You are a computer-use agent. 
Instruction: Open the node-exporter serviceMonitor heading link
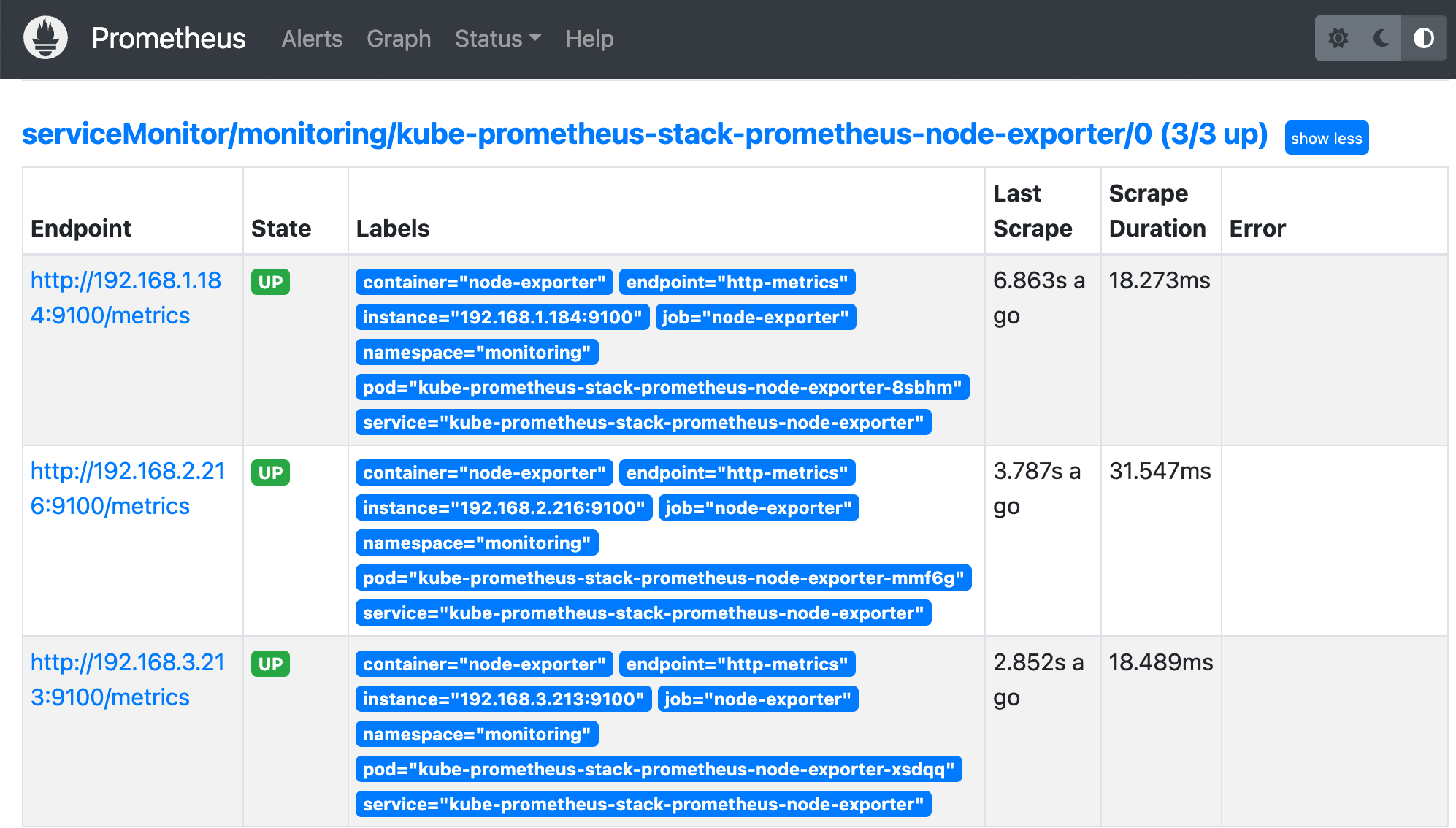tap(644, 134)
